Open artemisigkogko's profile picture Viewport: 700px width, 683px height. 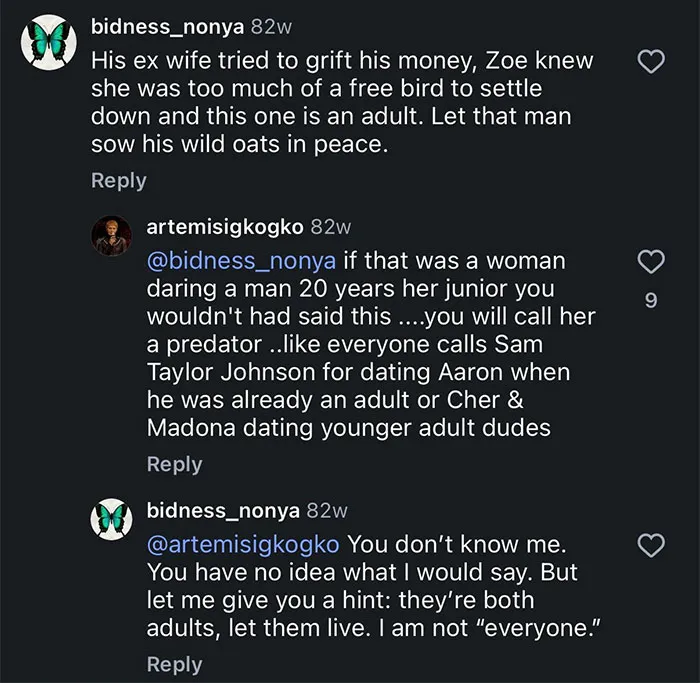click(x=112, y=236)
